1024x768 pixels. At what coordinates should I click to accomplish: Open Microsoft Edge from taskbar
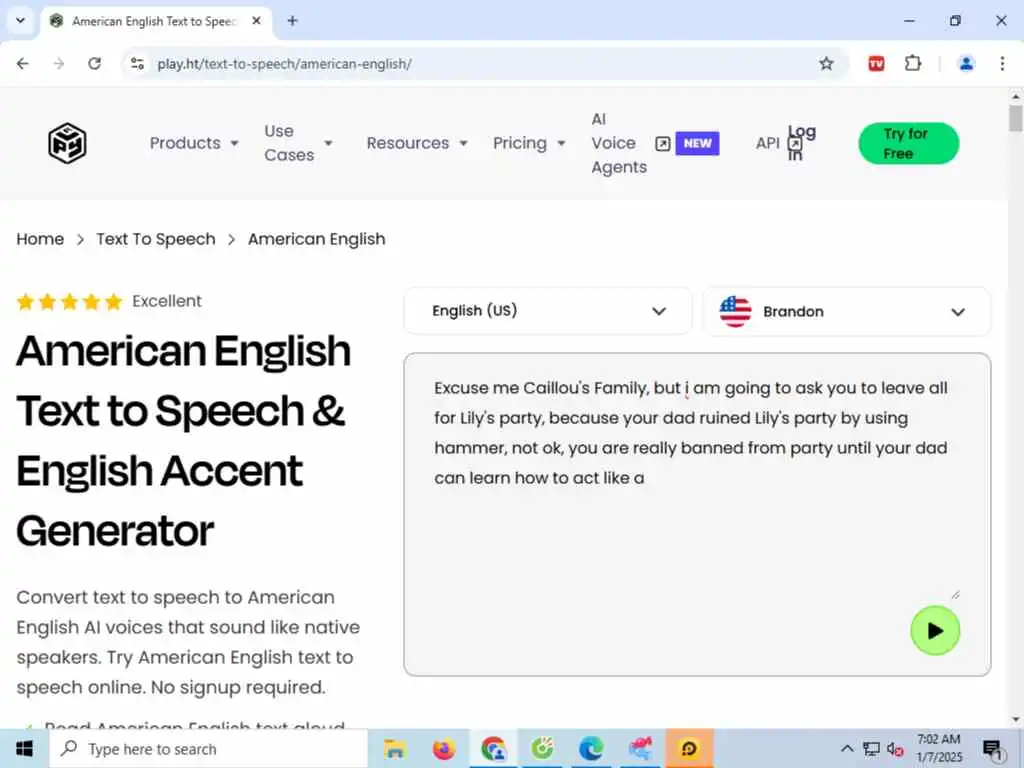(591, 748)
